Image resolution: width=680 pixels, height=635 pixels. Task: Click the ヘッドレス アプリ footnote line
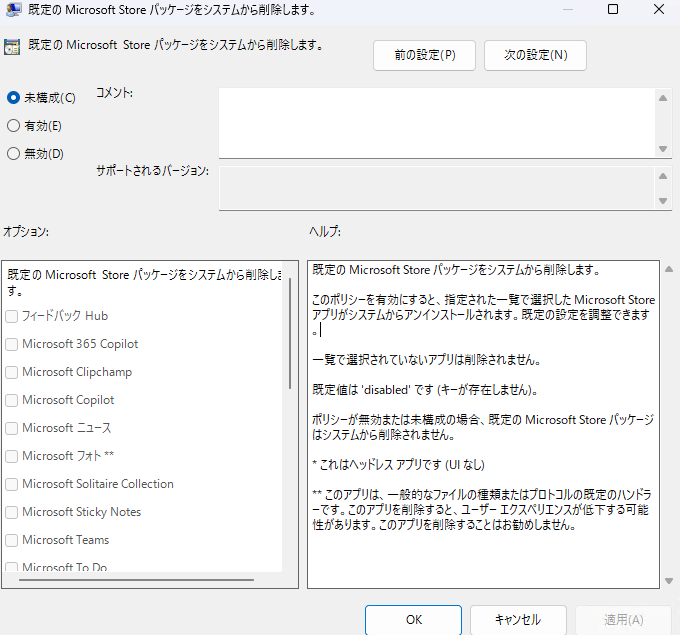[398, 465]
